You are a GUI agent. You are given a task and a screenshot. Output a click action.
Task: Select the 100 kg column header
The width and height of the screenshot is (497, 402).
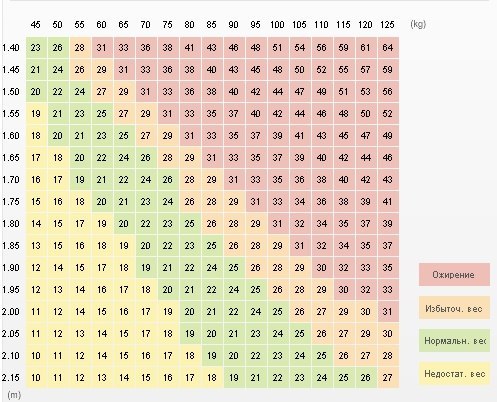tap(277, 25)
